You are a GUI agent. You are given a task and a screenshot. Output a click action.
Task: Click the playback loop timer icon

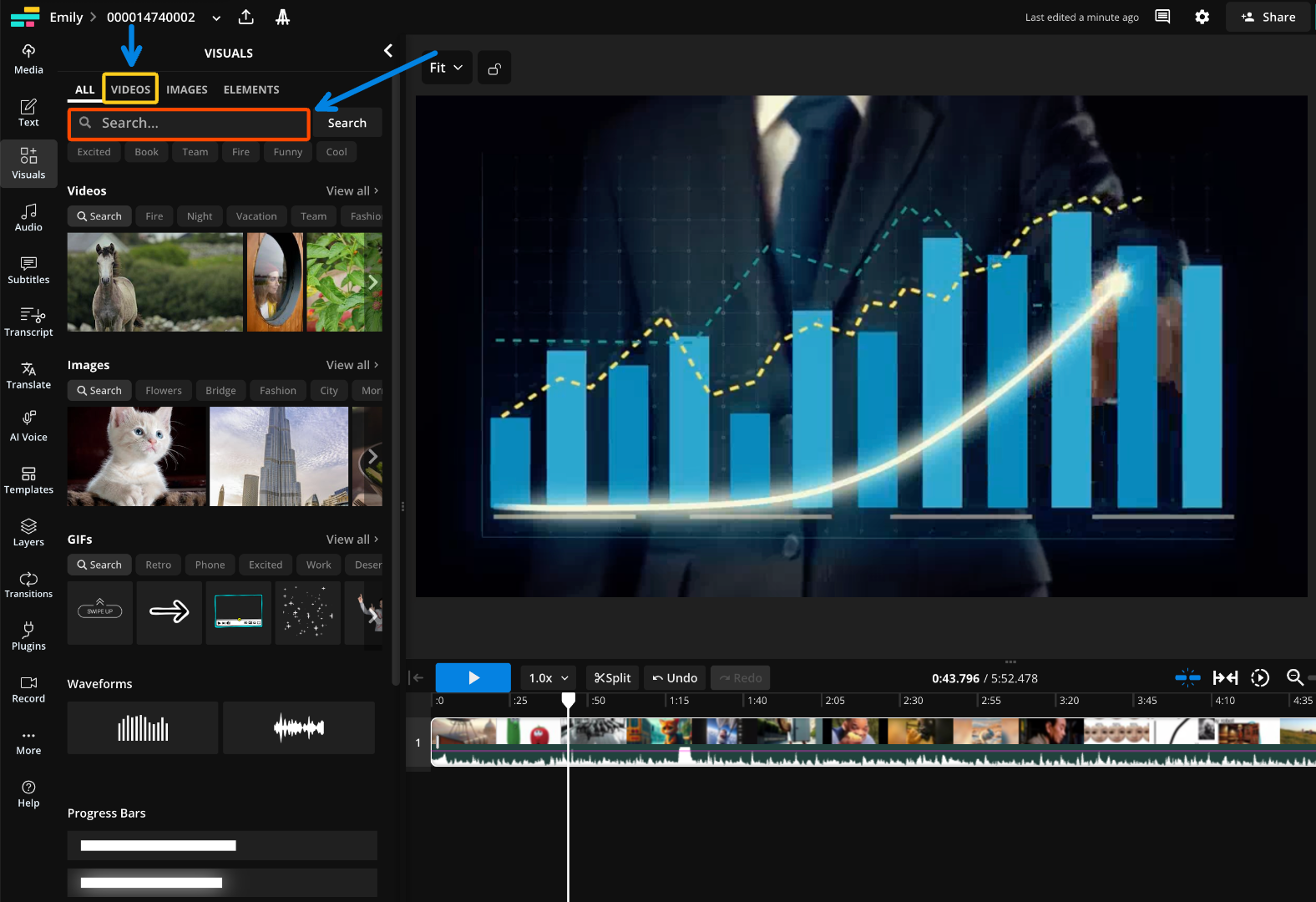(1260, 677)
